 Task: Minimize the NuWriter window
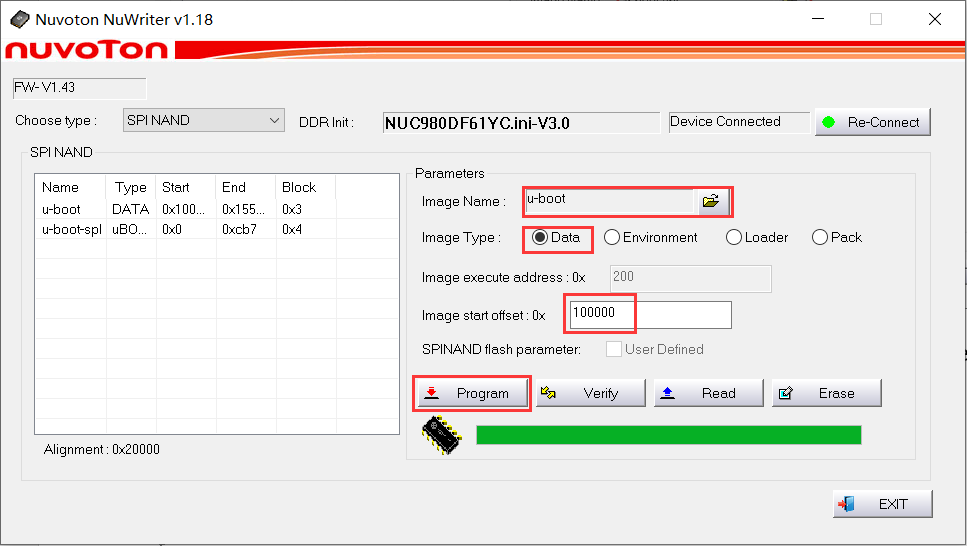[818, 19]
